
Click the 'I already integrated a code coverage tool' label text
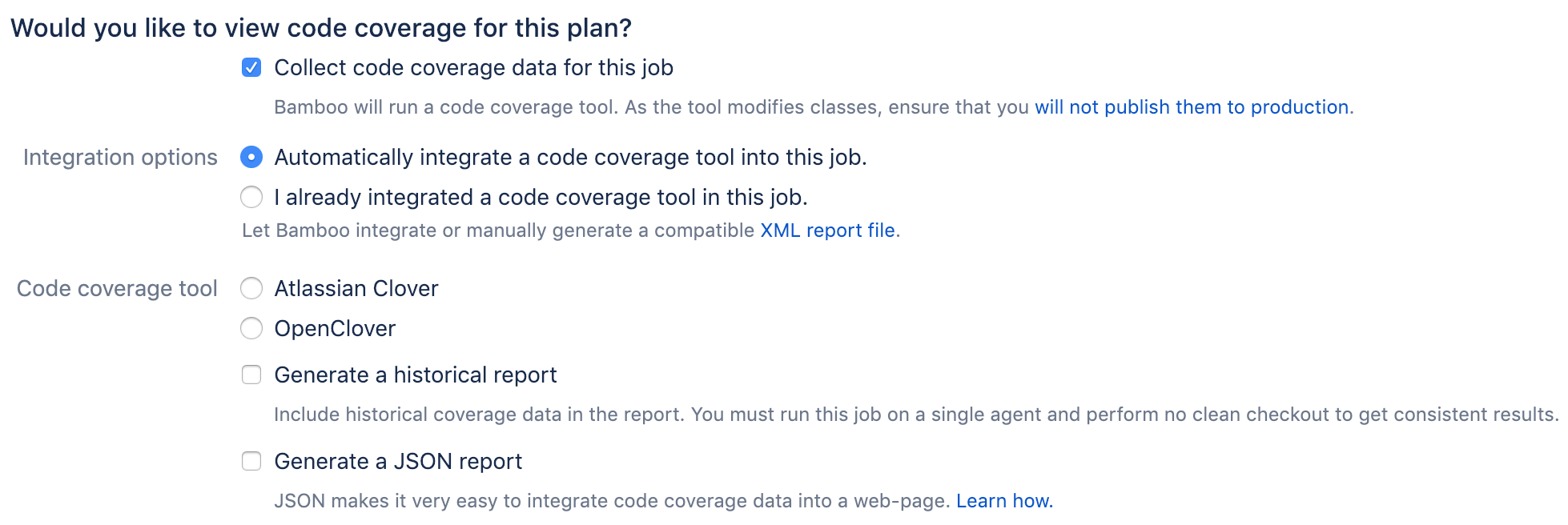[541, 198]
